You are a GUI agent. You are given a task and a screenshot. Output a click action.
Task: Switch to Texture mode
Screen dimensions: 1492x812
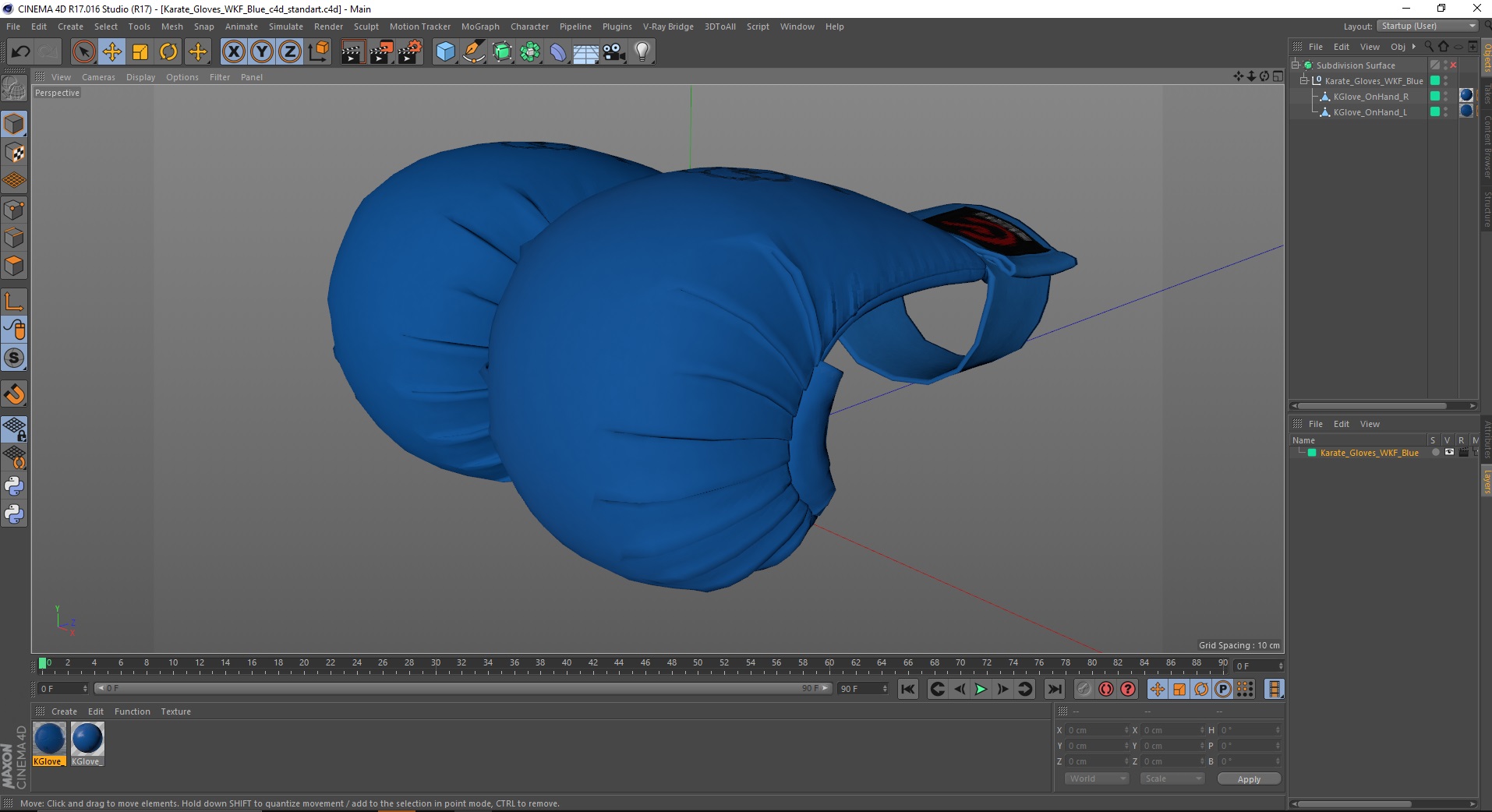pos(14,153)
